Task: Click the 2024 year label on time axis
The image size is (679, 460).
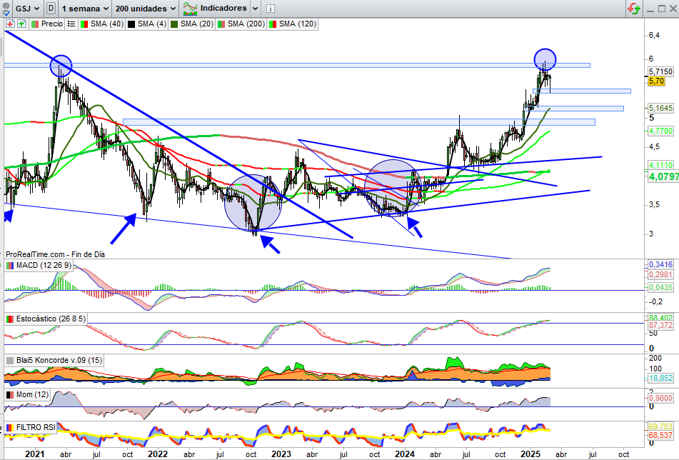Action: [405, 454]
